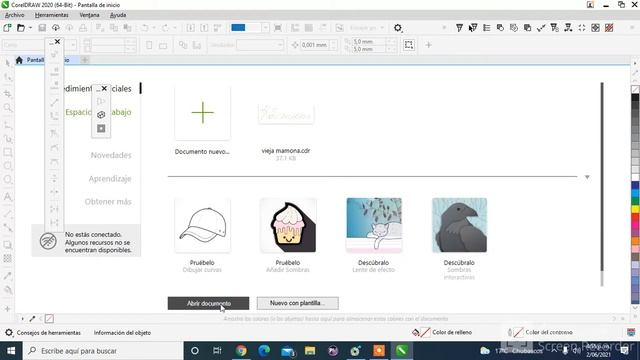Open Google Chrome from the taskbar
The image size is (640, 360).
[x=241, y=351]
